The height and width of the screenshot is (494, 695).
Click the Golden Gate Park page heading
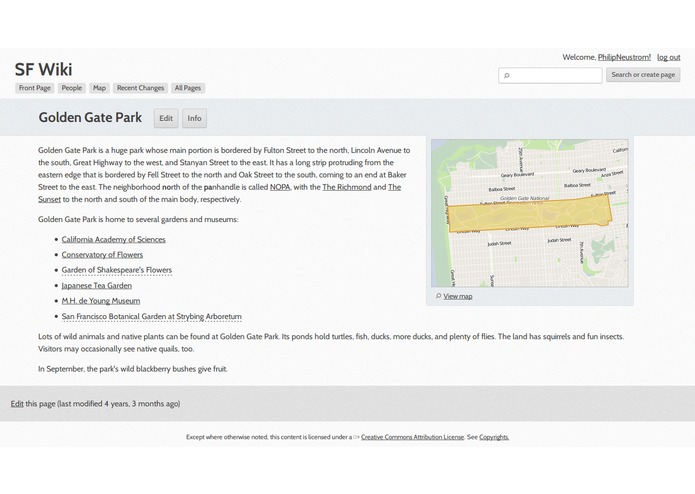90,117
